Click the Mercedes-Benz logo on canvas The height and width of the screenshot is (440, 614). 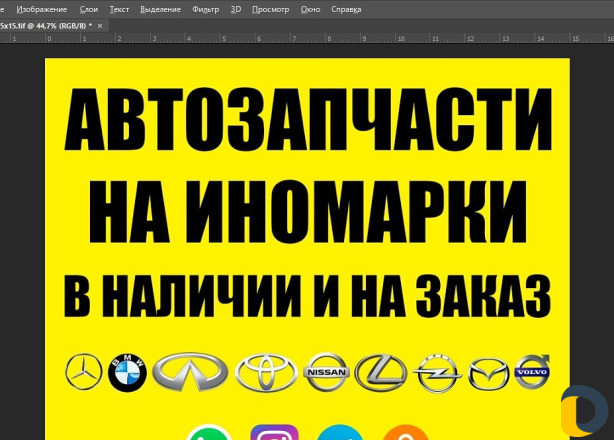tap(84, 372)
